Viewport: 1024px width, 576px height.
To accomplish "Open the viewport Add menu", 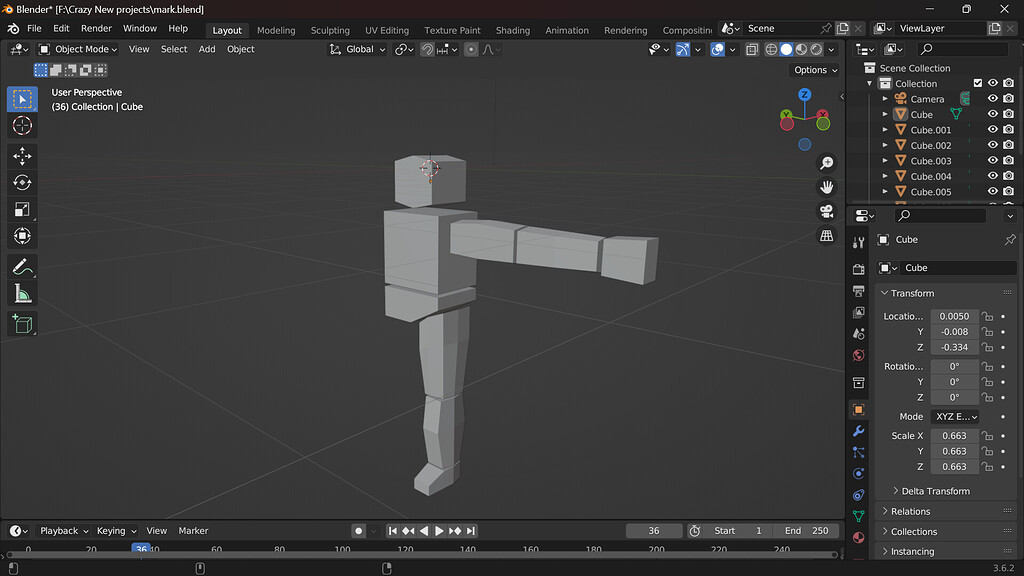I will [207, 49].
